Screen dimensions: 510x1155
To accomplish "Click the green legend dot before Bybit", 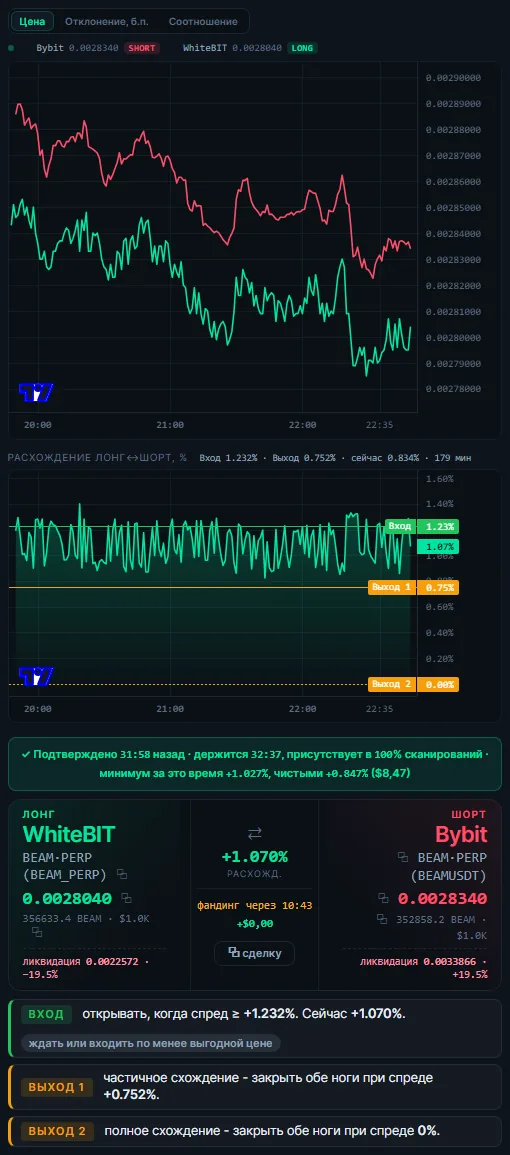I will [x=11, y=48].
